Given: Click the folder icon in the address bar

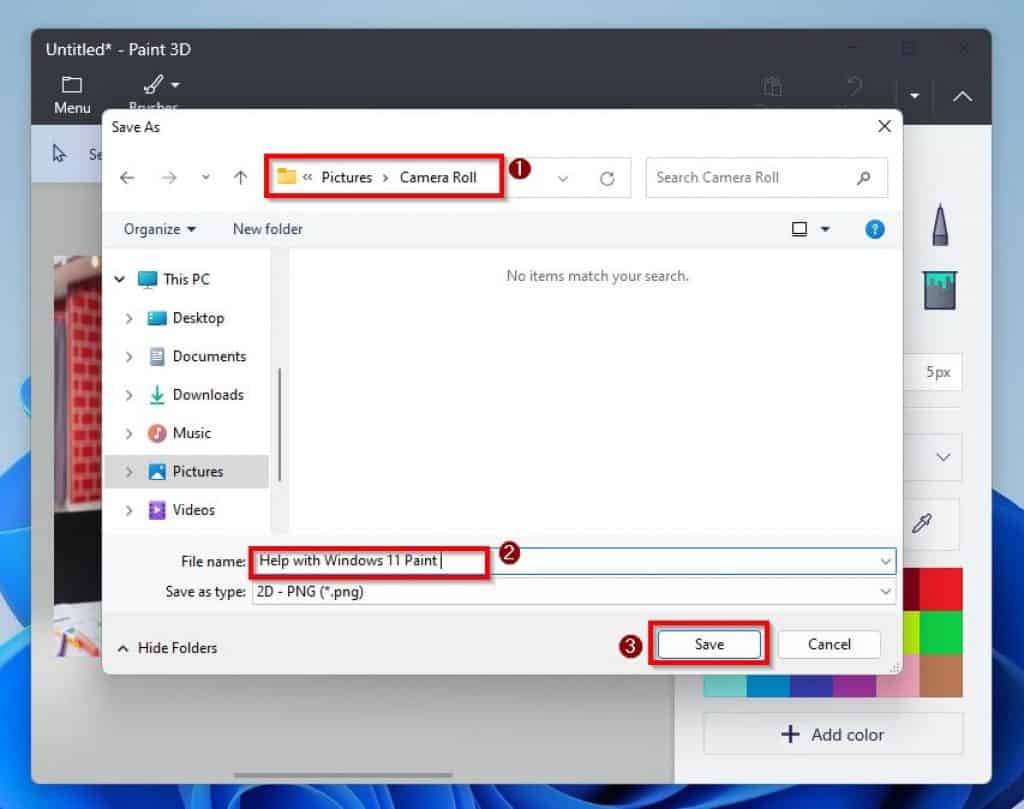Looking at the screenshot, I should [287, 176].
